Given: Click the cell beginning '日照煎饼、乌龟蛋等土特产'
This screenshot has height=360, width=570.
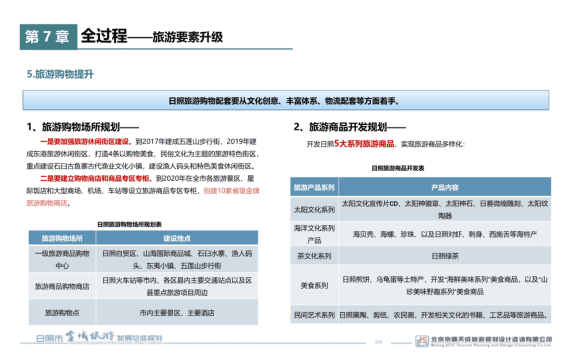Looking at the screenshot, I should pos(445,285).
